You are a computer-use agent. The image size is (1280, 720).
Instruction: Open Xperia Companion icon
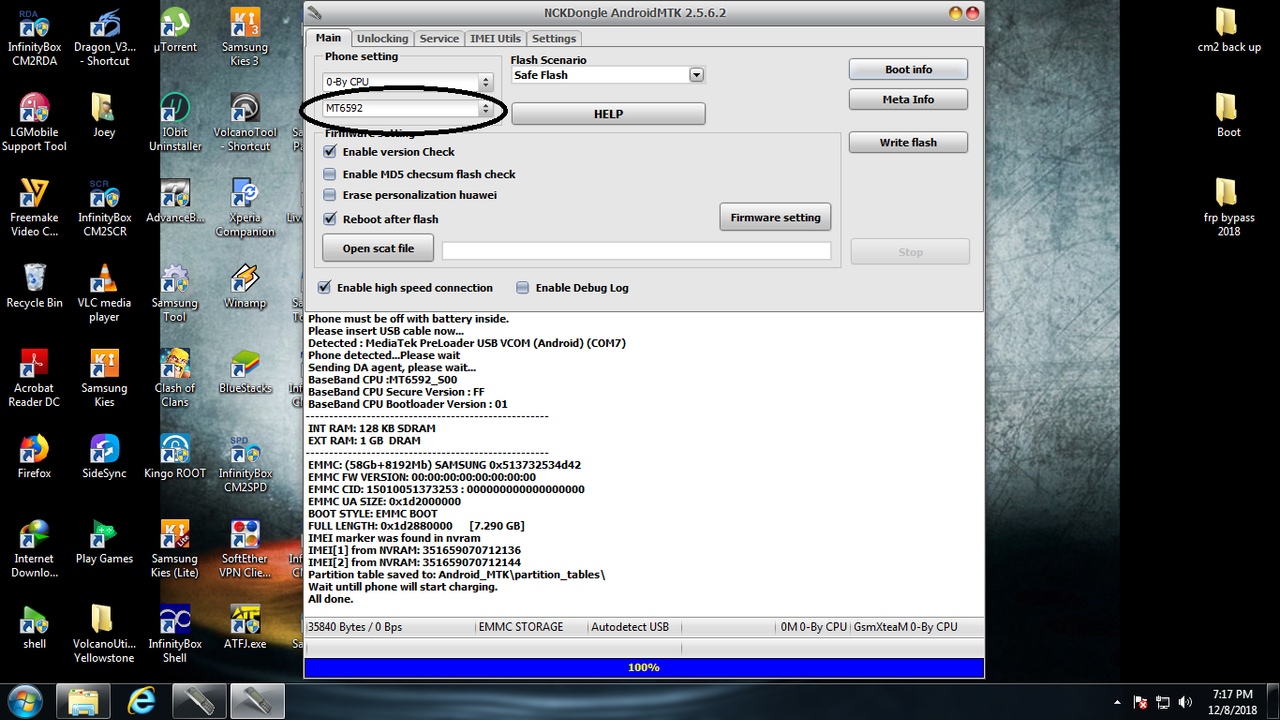click(245, 208)
